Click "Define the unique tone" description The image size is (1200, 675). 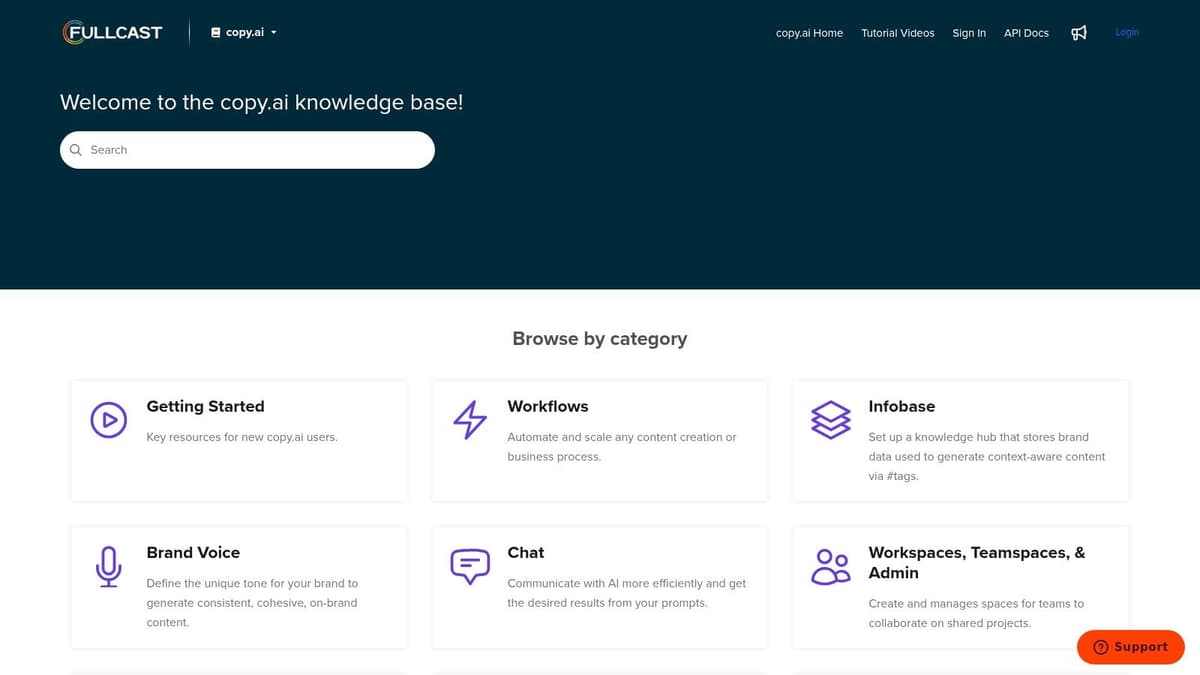pos(252,602)
